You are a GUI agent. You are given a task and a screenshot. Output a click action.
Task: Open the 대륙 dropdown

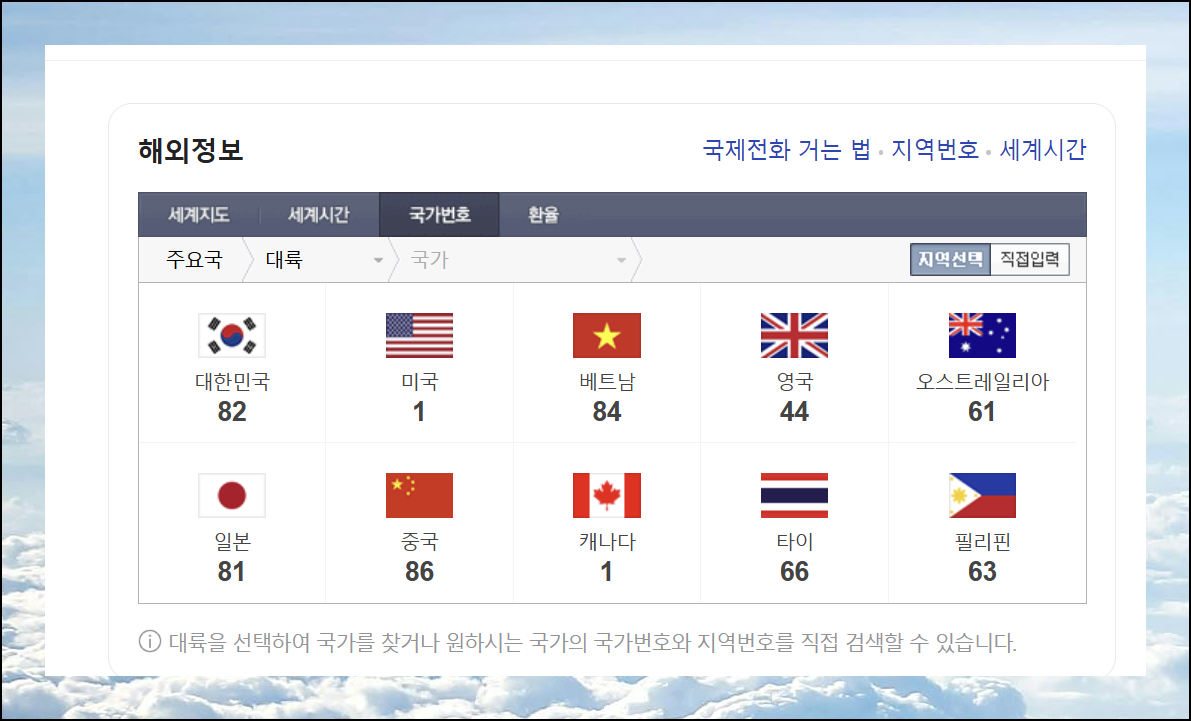tap(324, 260)
